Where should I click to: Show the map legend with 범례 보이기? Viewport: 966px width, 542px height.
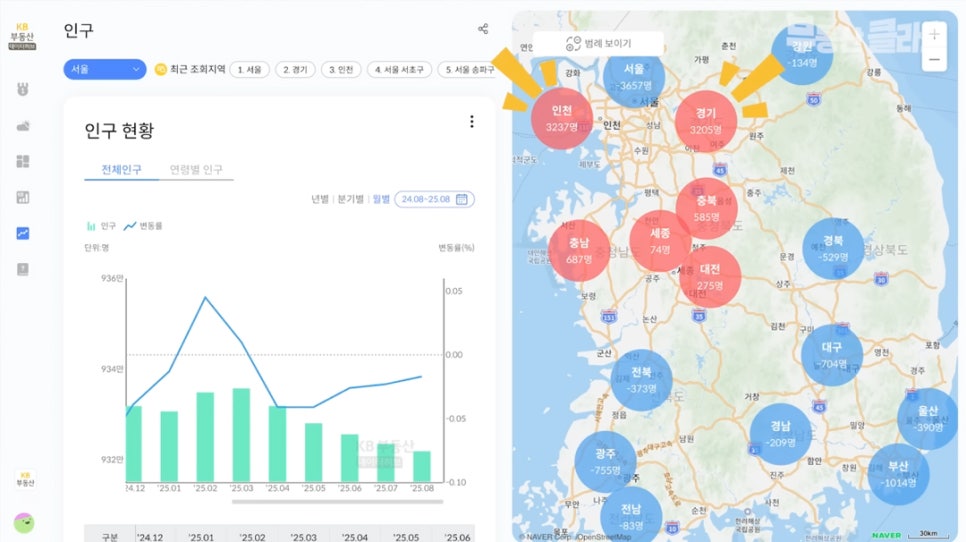(x=598, y=44)
